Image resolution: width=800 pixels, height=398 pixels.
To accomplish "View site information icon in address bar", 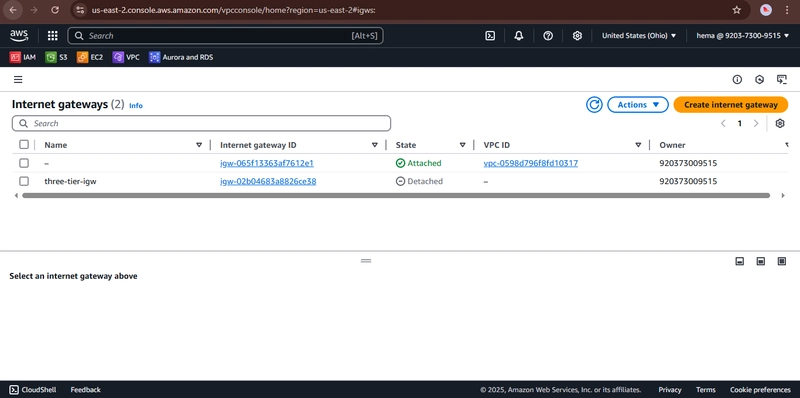I will [x=80, y=10].
